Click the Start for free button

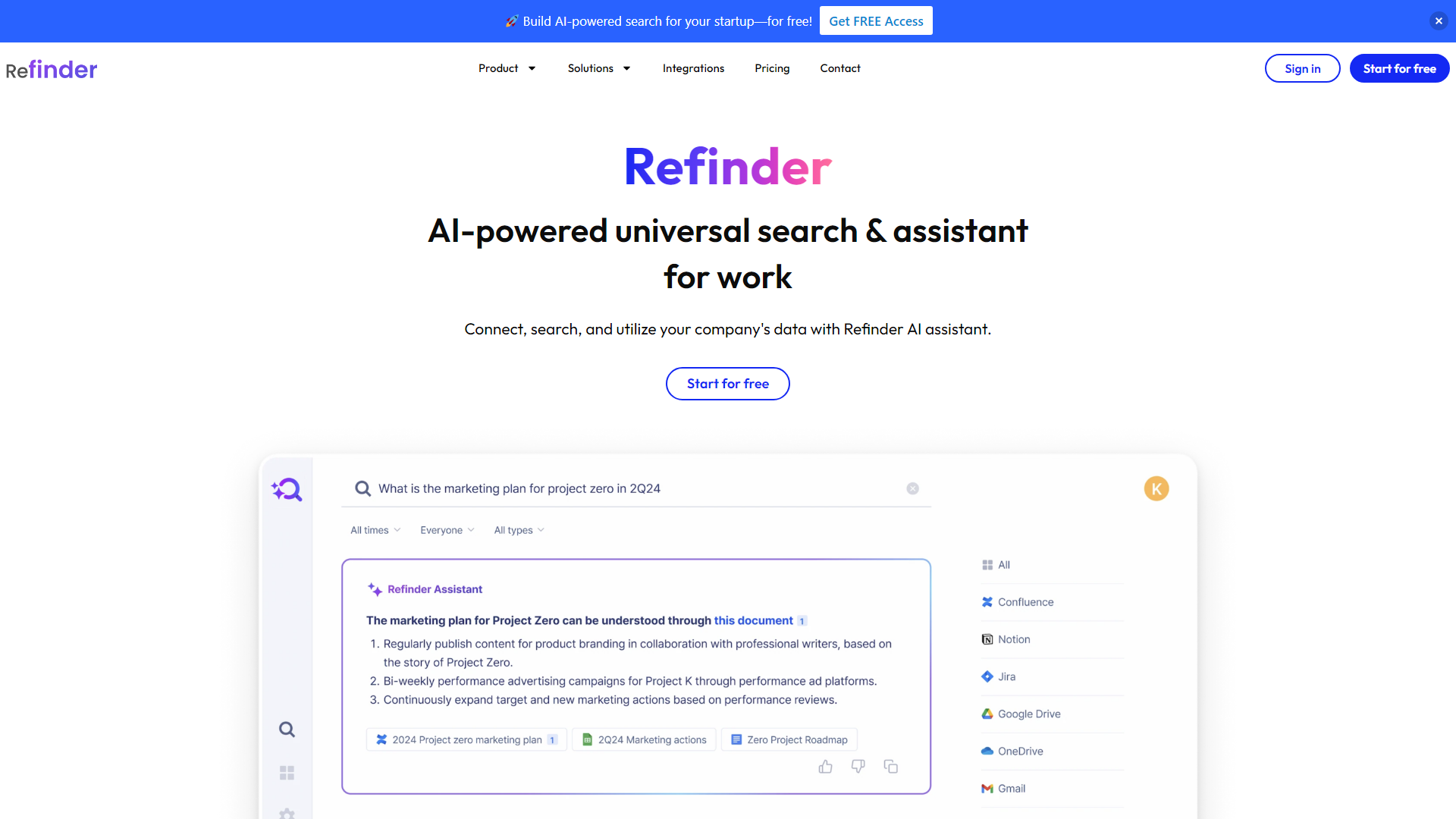[x=728, y=383]
